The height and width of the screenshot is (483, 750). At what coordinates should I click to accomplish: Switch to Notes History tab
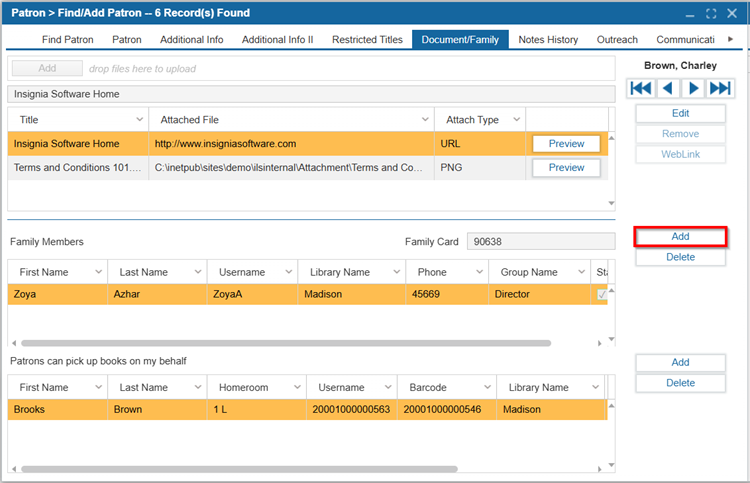(548, 40)
